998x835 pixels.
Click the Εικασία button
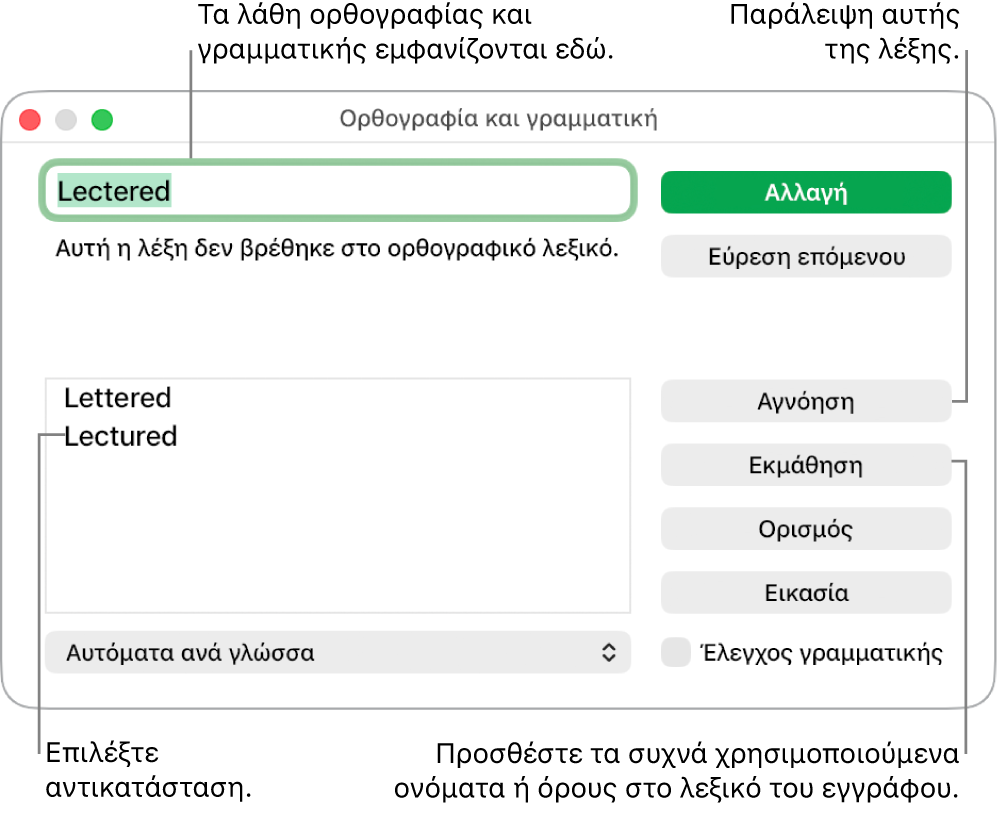click(x=806, y=593)
